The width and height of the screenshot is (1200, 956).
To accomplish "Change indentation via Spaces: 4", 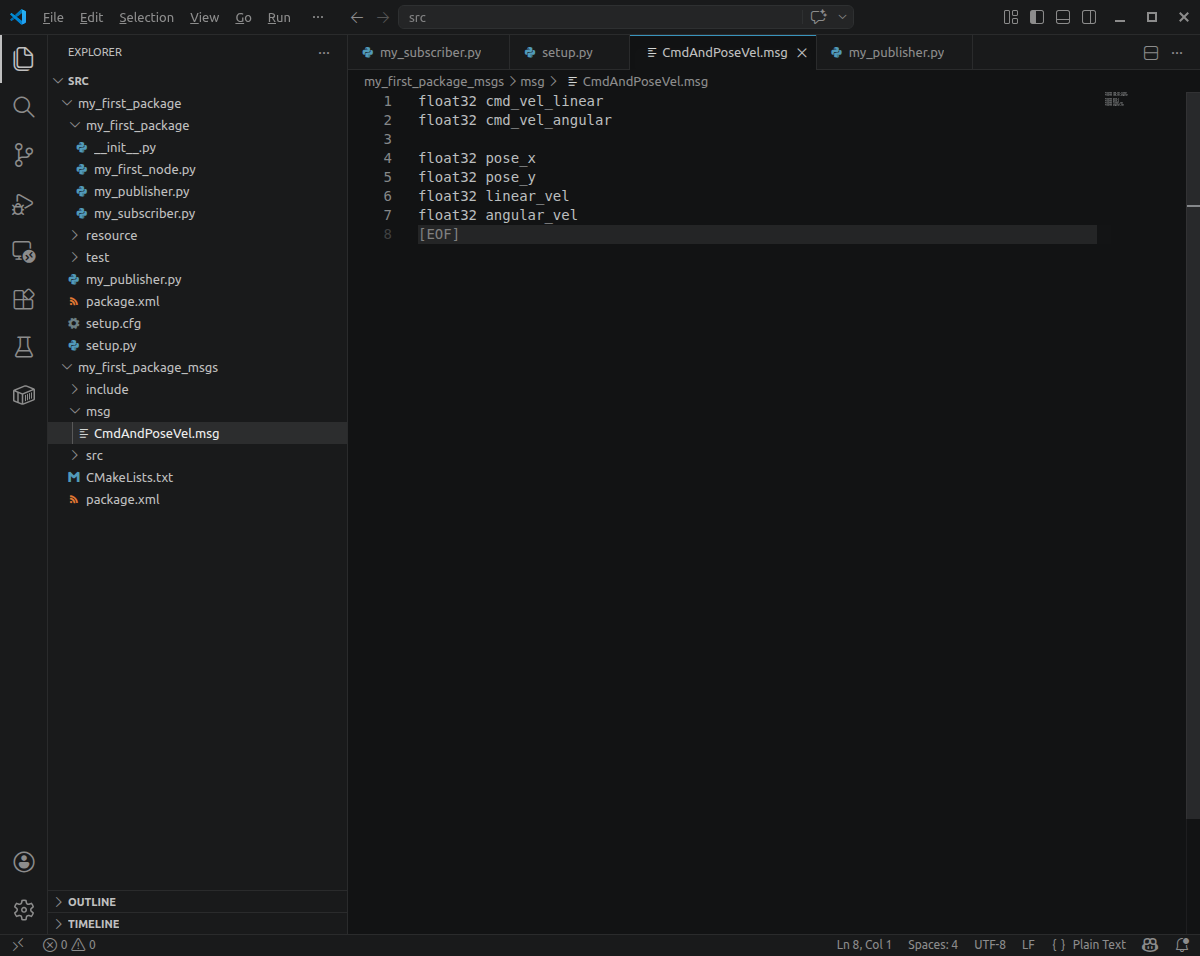I will pos(933,945).
